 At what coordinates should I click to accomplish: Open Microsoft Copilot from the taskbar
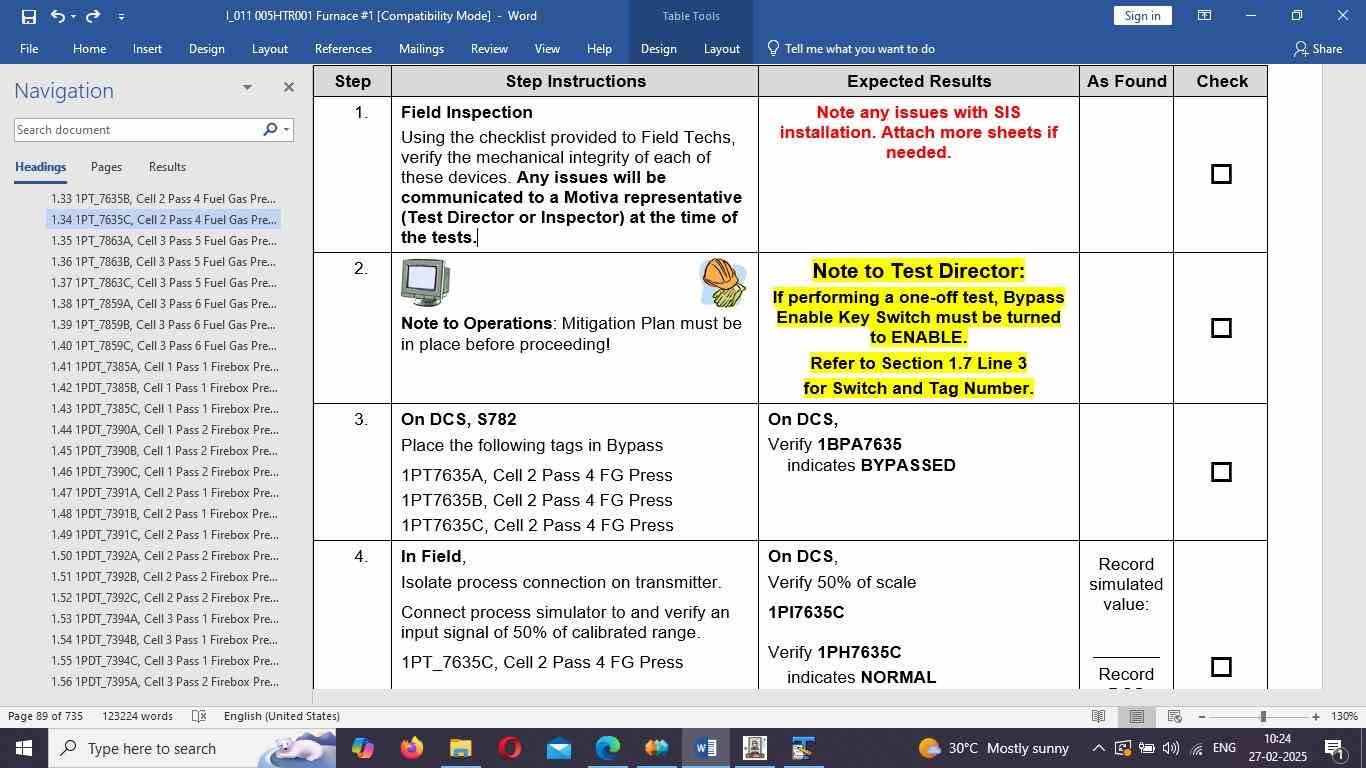click(363, 748)
